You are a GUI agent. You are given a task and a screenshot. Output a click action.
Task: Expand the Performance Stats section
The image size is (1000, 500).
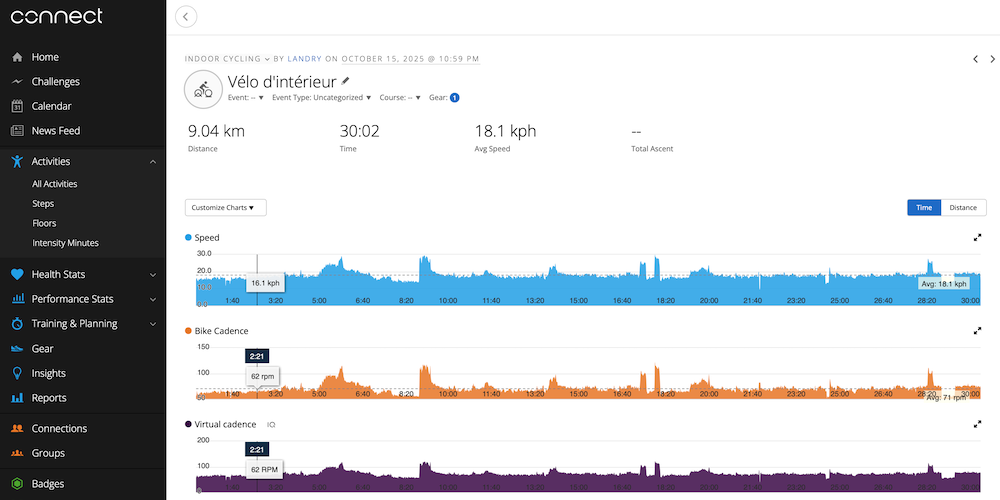point(153,299)
